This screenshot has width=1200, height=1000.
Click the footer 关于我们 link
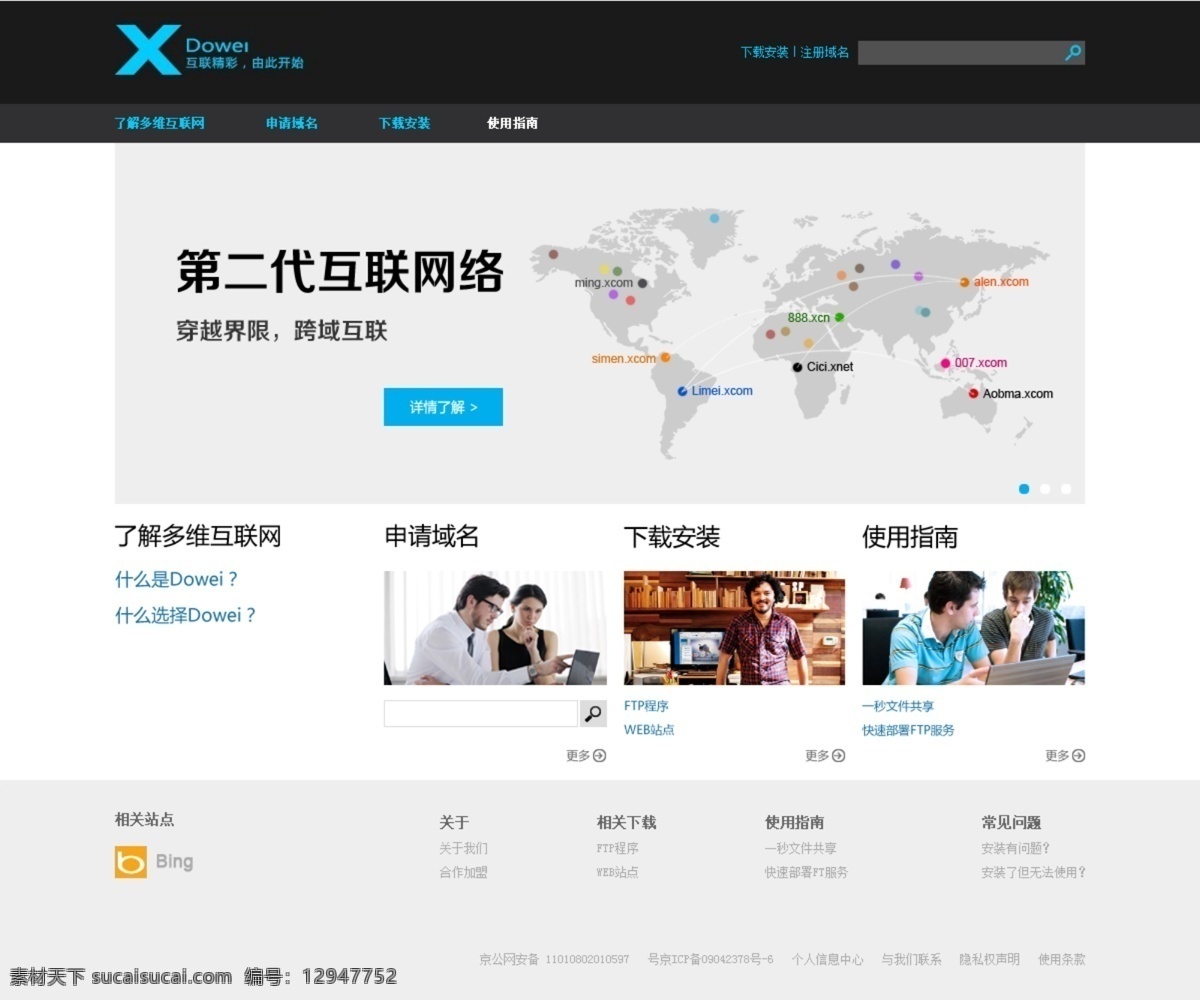click(x=464, y=848)
